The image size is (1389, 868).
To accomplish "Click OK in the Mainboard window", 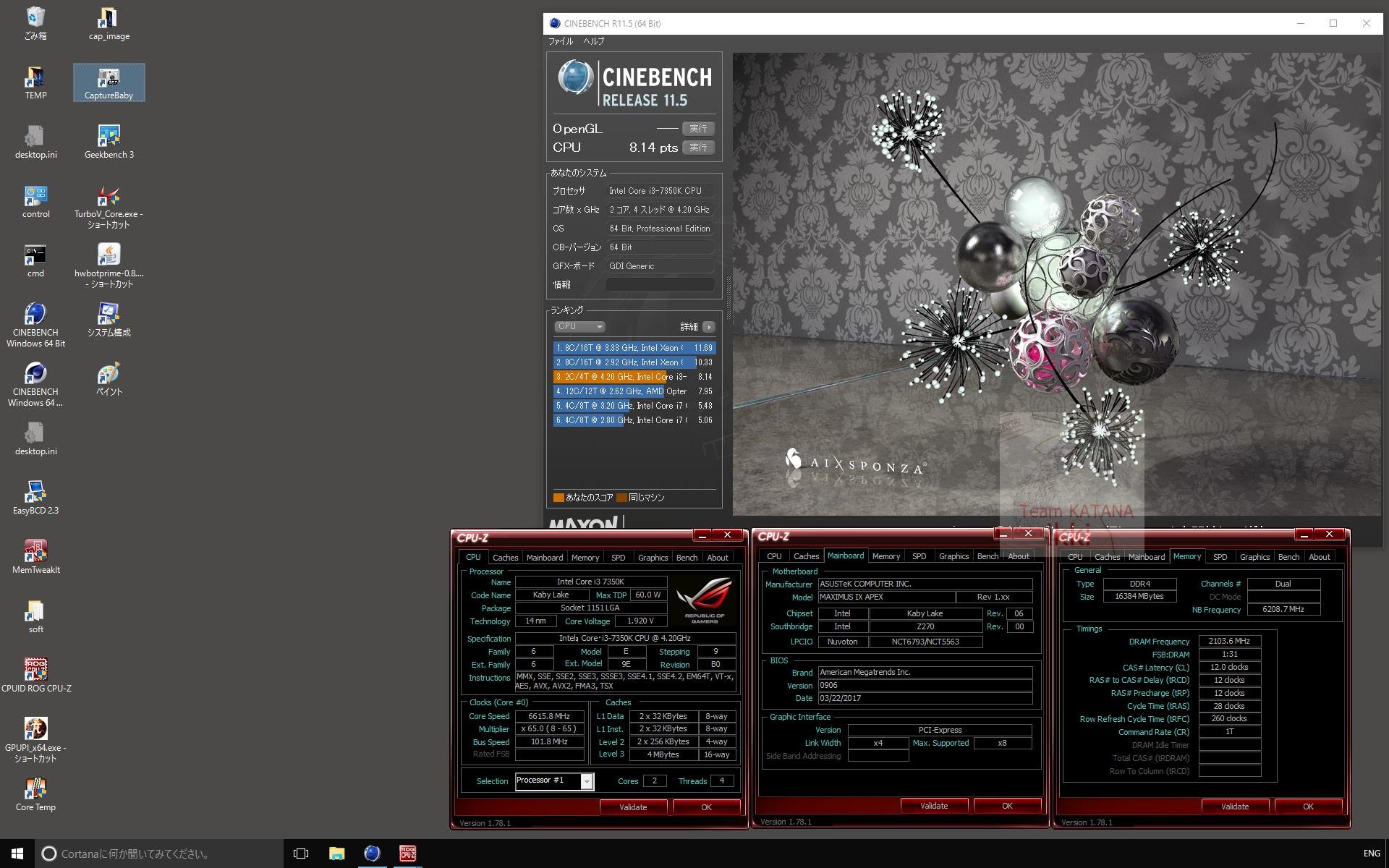I will [1007, 806].
